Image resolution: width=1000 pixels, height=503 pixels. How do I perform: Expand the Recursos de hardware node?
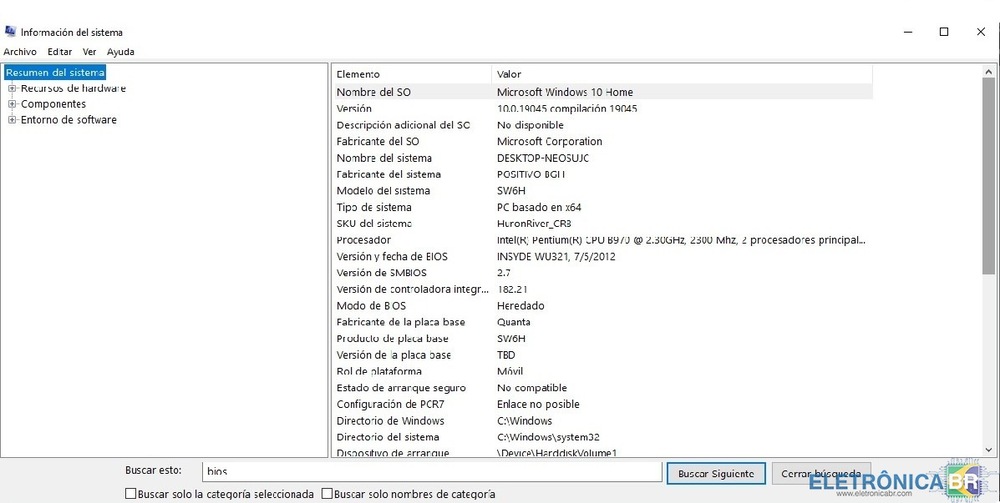(12, 88)
